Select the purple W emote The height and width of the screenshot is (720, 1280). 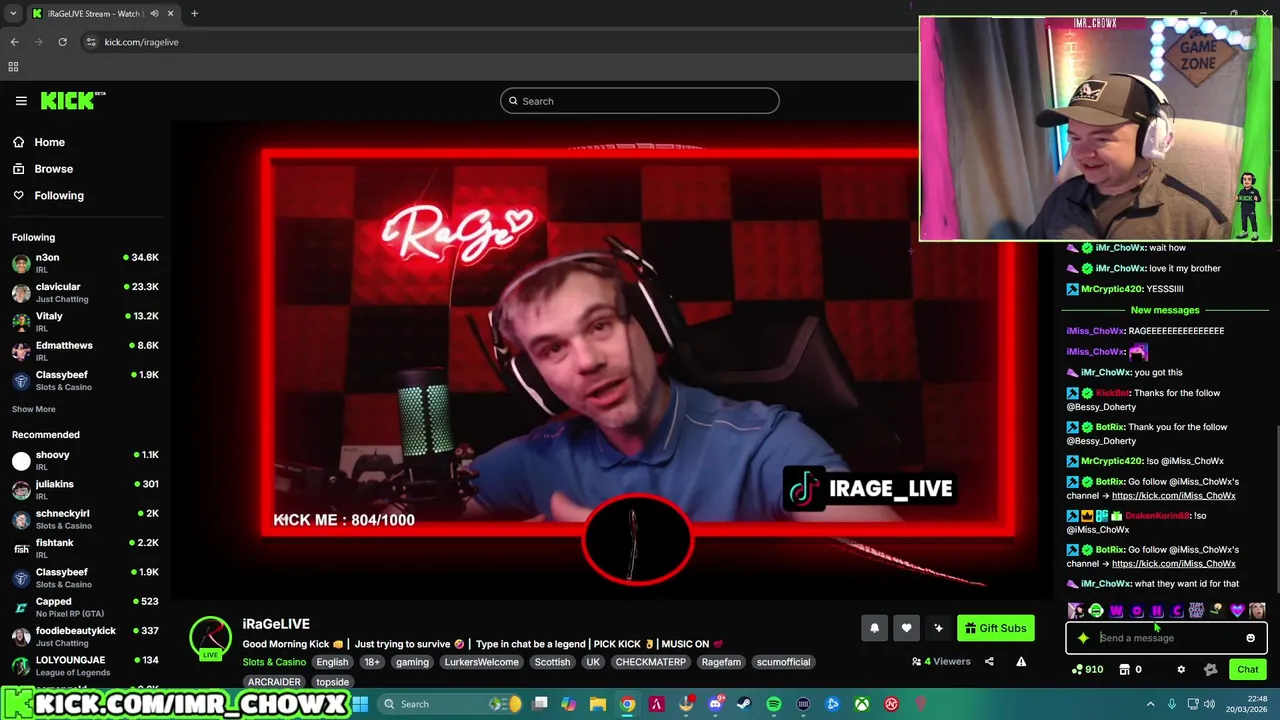pos(1116,610)
